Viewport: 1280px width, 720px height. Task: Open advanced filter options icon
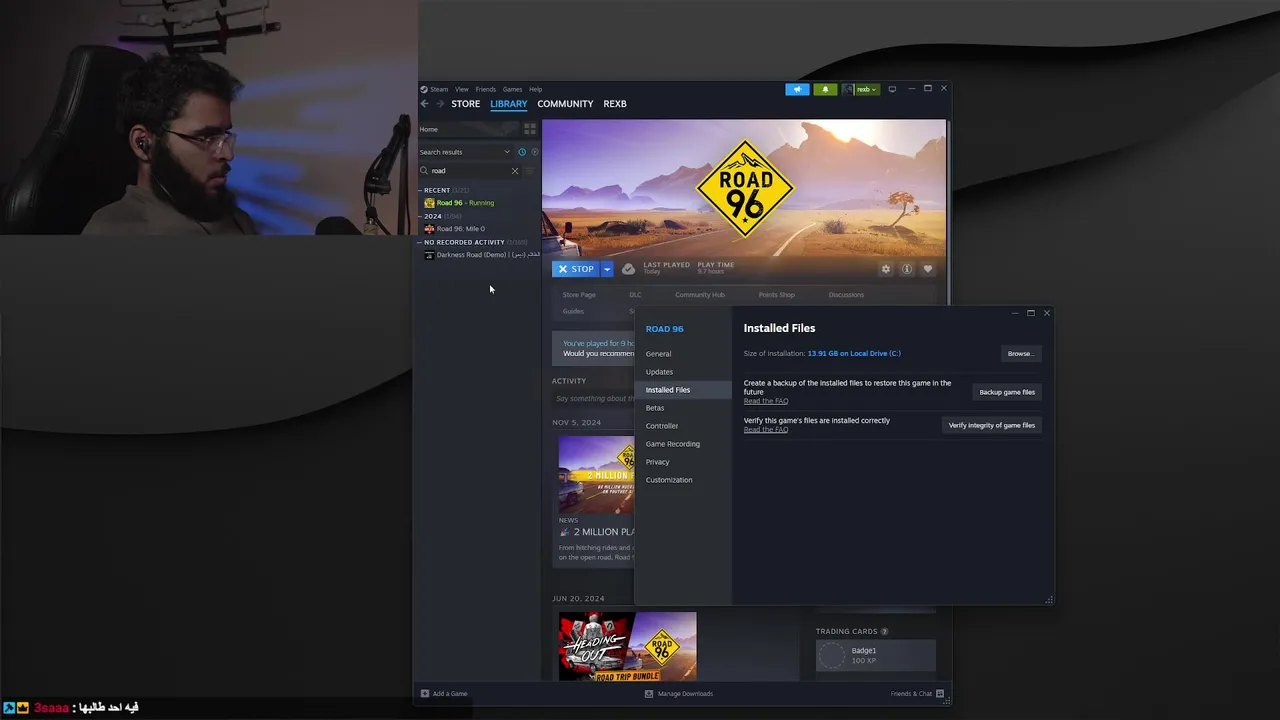[530, 171]
